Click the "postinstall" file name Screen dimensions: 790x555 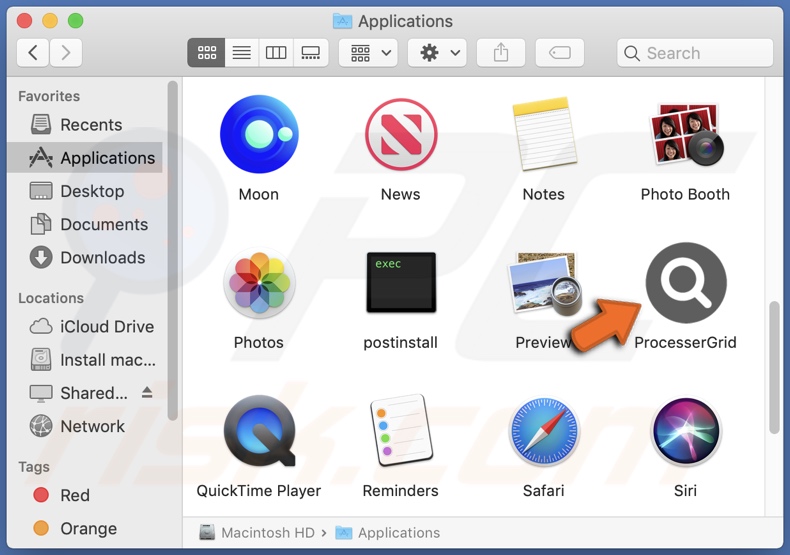point(401,342)
